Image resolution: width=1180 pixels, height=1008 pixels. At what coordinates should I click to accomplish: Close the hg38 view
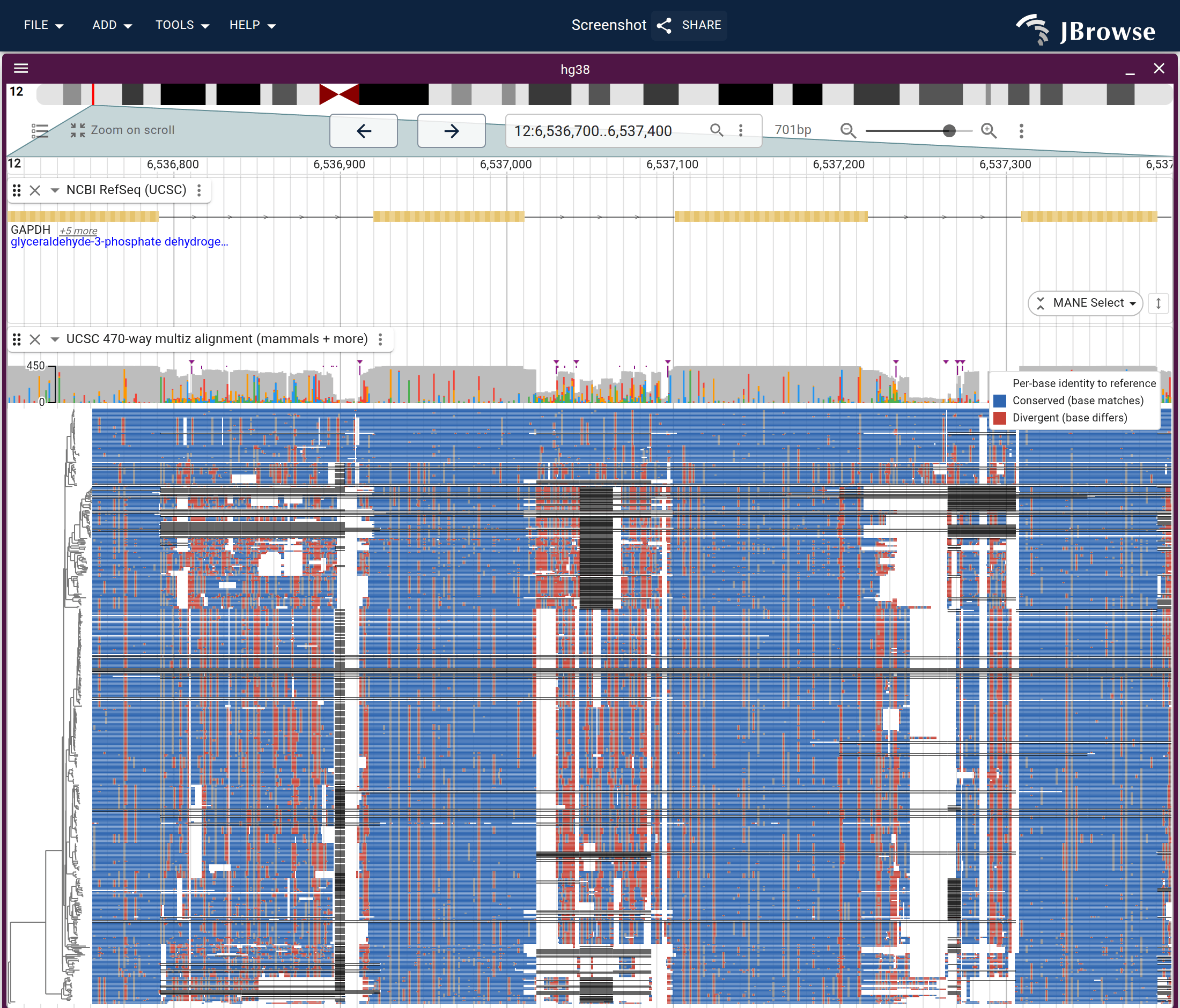(x=1159, y=69)
